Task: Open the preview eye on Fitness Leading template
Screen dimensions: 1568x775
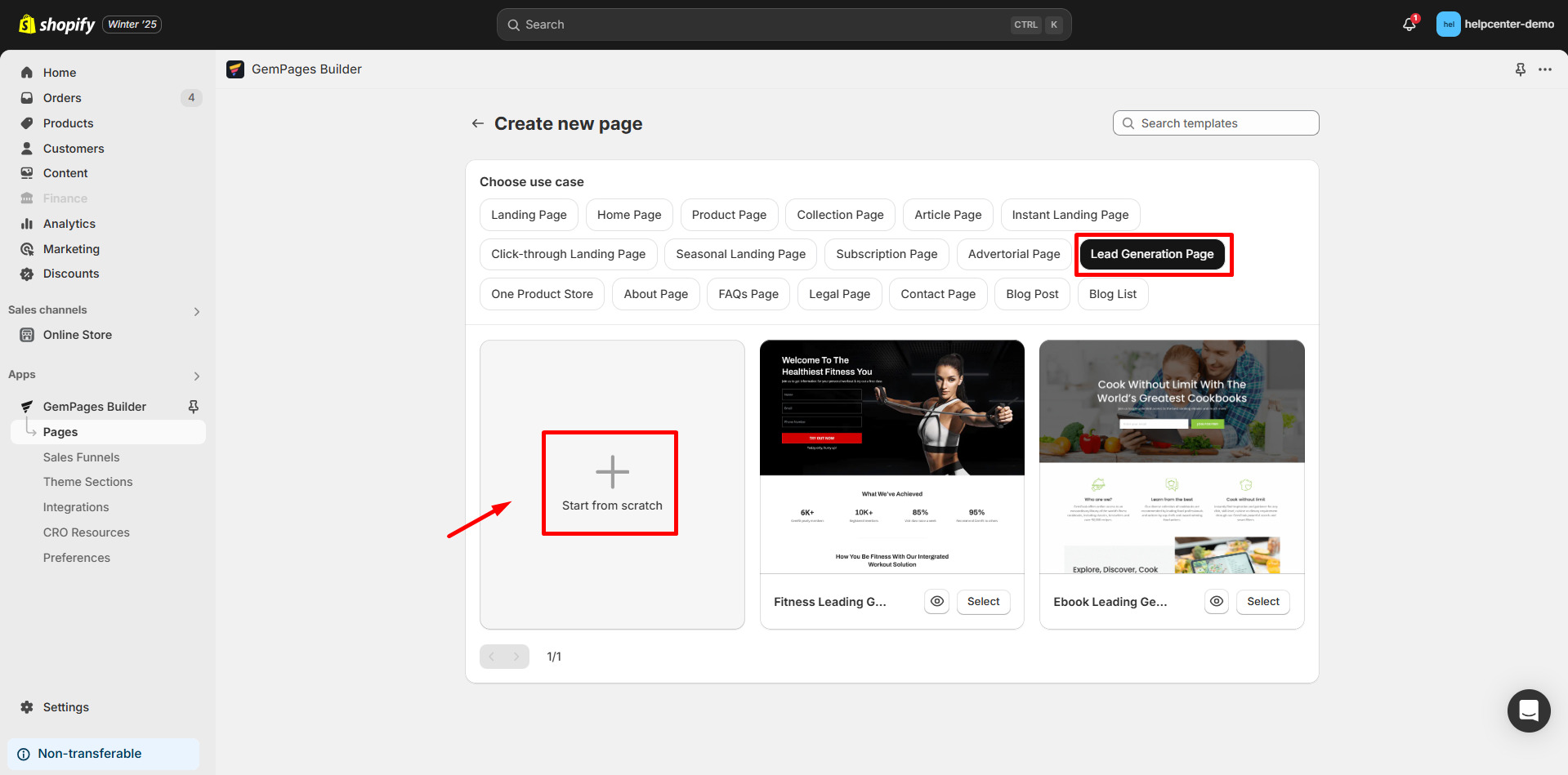Action: point(936,602)
